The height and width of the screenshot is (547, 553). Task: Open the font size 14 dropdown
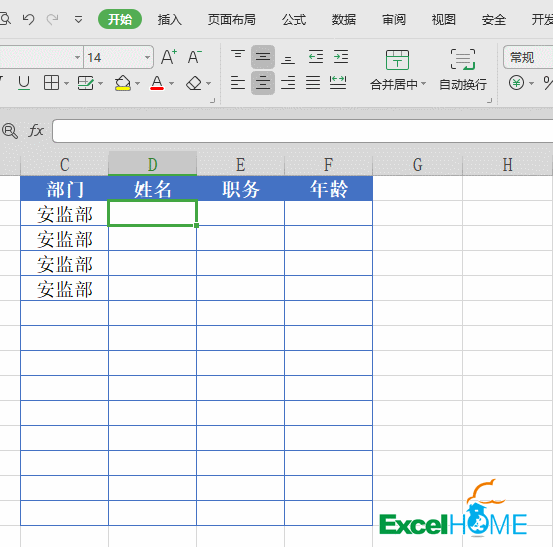147,57
